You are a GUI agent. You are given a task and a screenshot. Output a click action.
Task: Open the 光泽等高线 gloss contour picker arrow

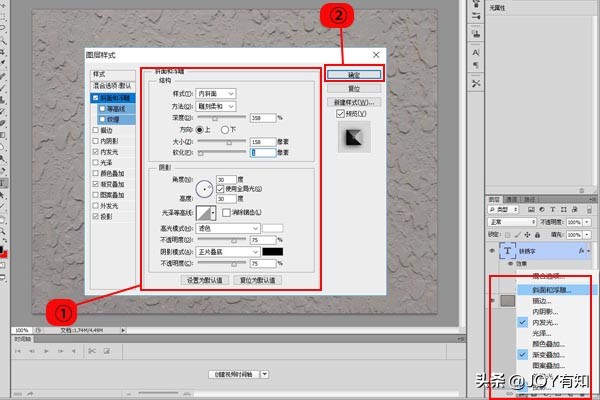[213, 213]
